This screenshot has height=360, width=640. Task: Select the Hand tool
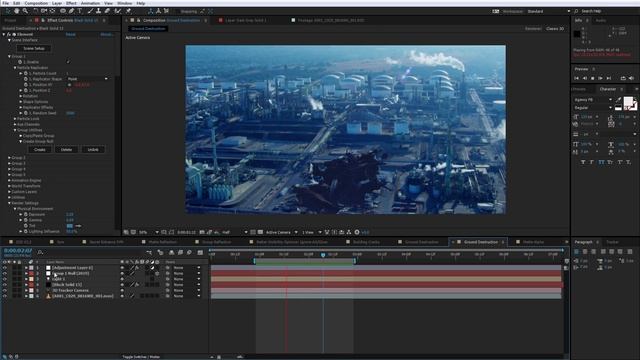click(17, 11)
